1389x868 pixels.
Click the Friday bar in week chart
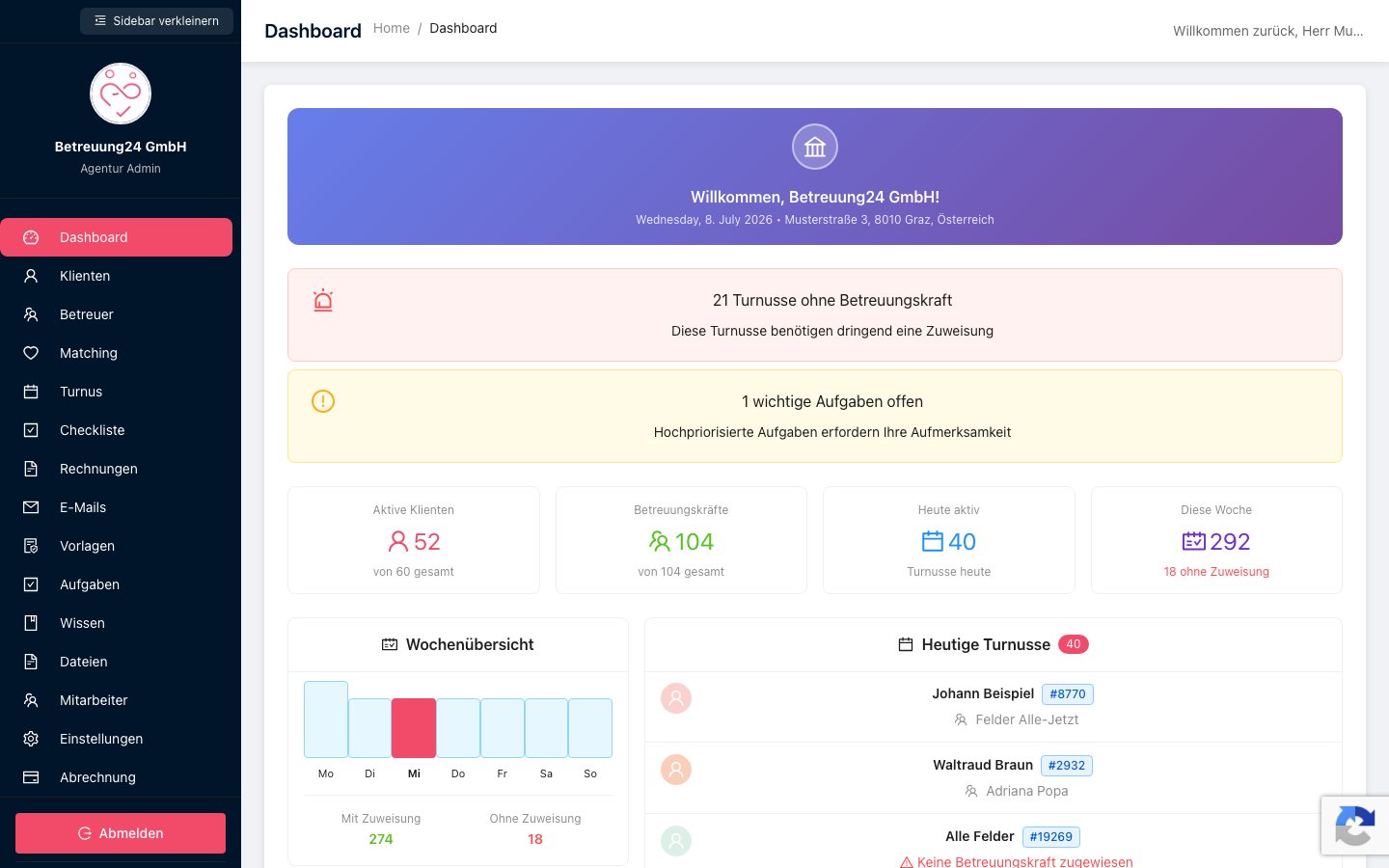pyautogui.click(x=503, y=728)
